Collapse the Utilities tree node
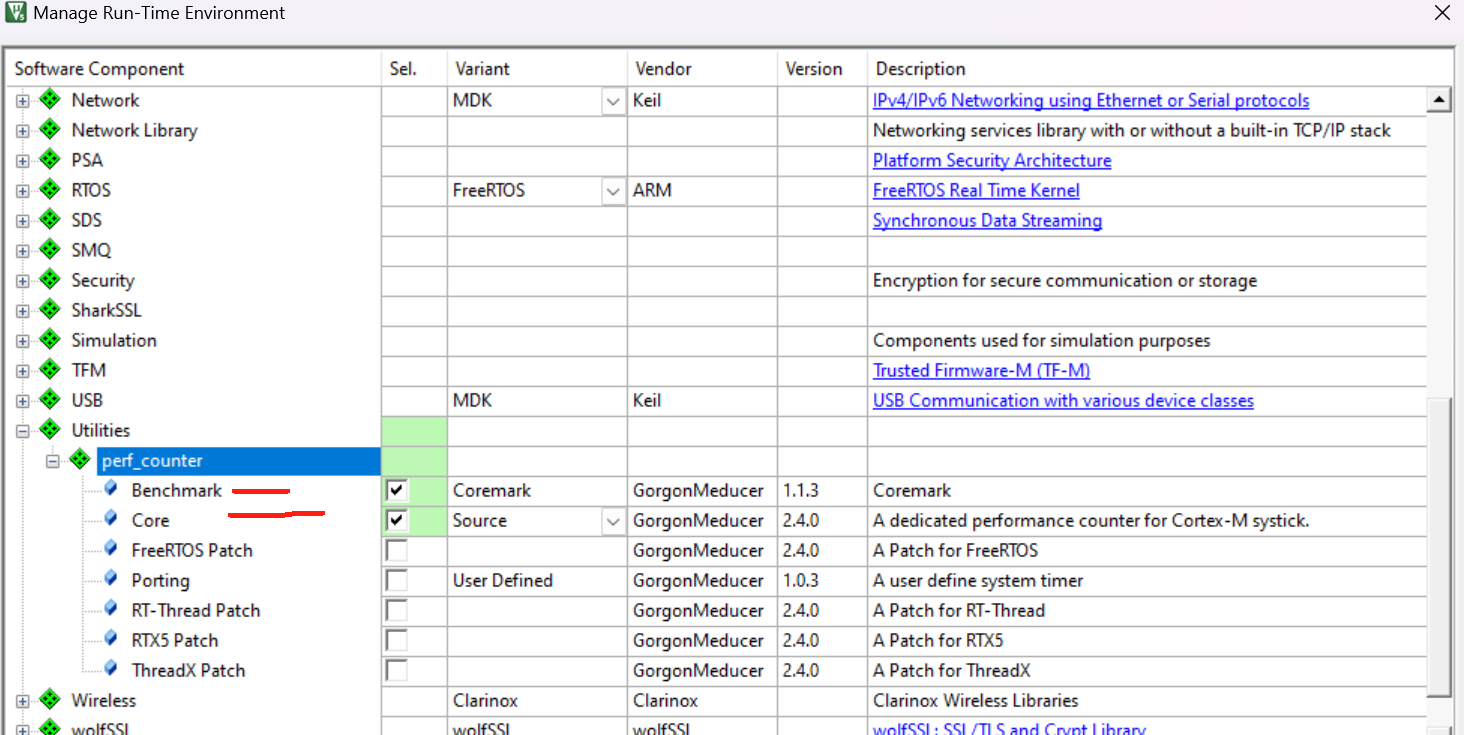Viewport: 1464px width, 735px height. tap(23, 431)
